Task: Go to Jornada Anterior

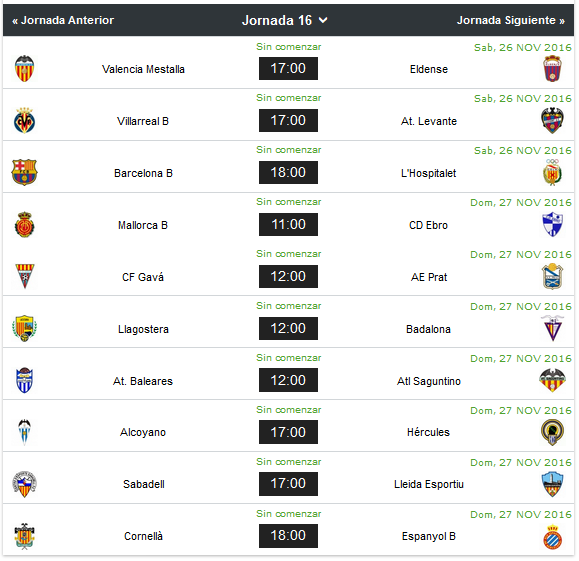Action: 63,20
